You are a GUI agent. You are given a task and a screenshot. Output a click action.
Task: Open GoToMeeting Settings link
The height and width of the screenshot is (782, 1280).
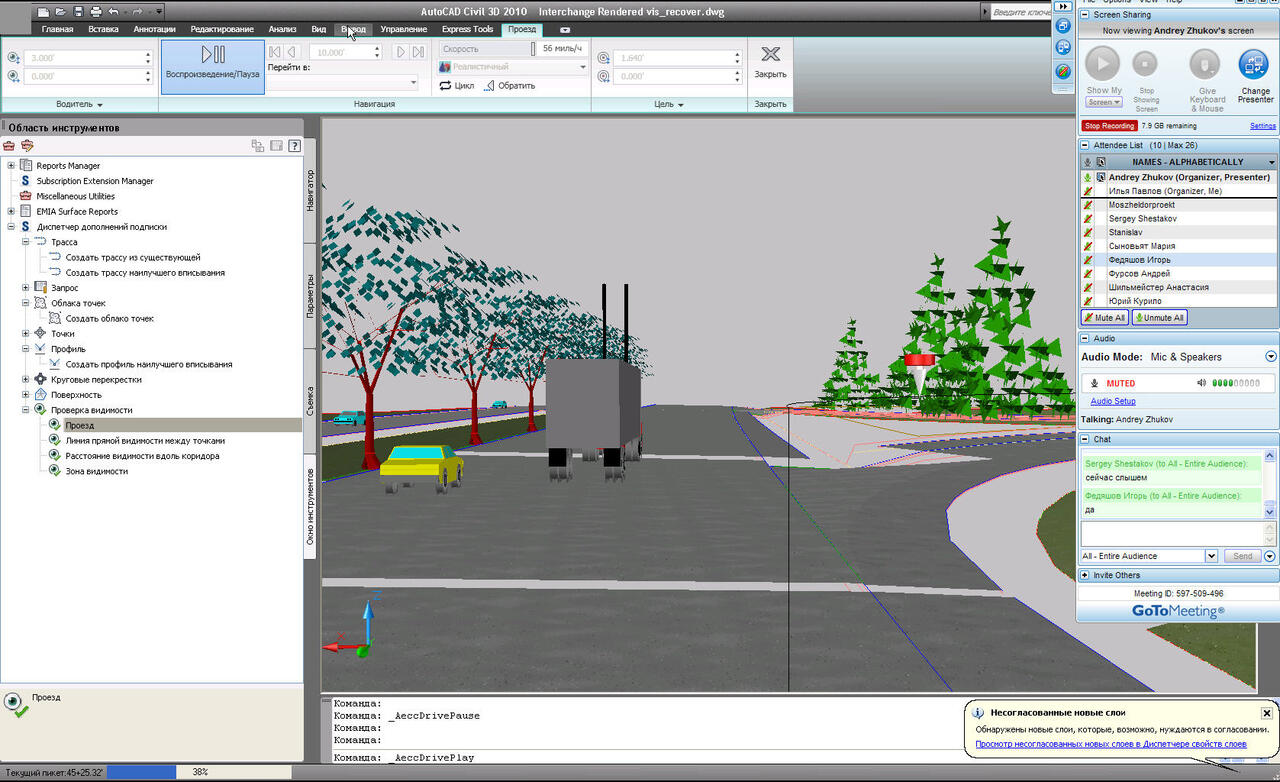(1263, 126)
